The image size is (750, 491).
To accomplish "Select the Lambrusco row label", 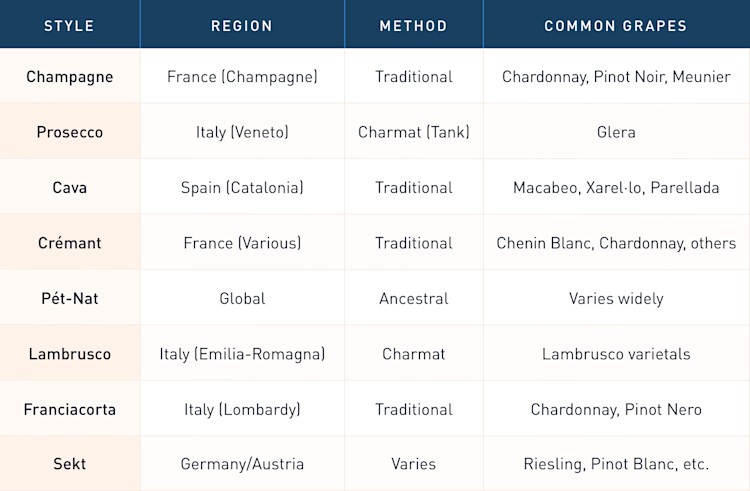I will click(x=70, y=354).
